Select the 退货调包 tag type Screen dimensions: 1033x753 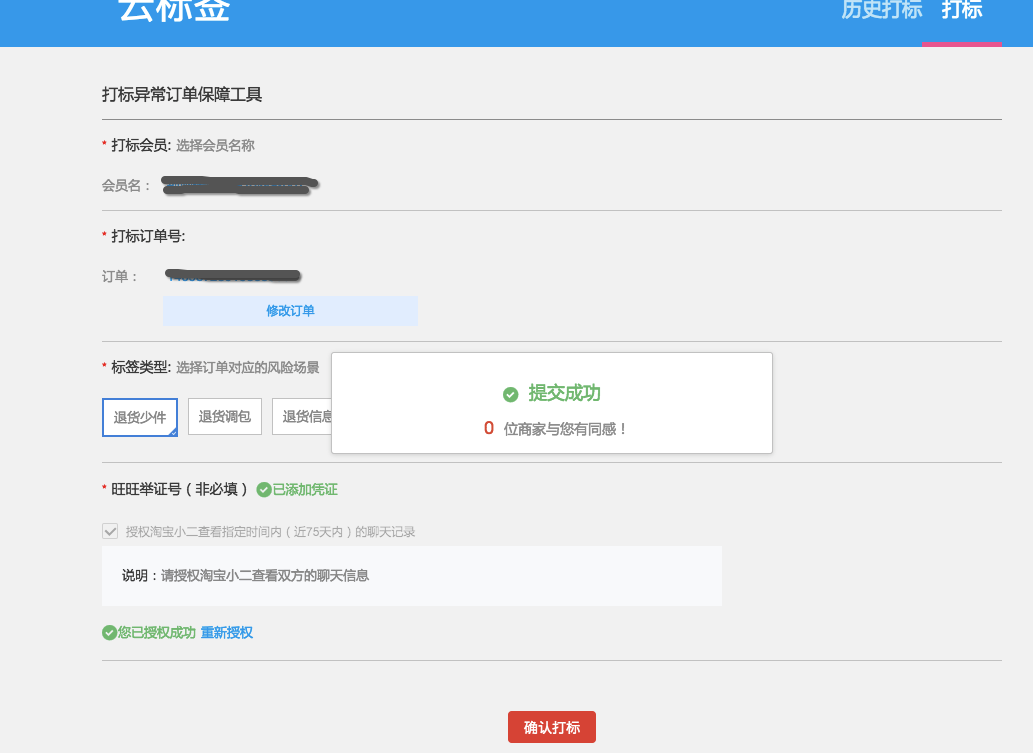224,416
